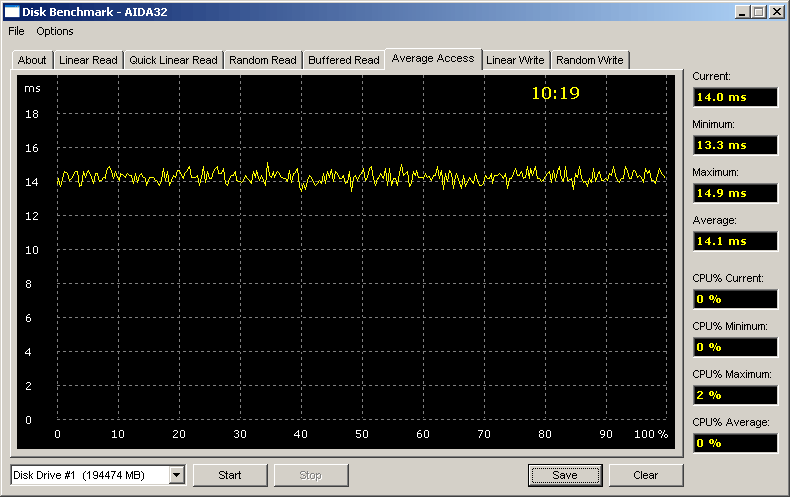Select the Random Read tab
This screenshot has height=497, width=790.
(262, 60)
